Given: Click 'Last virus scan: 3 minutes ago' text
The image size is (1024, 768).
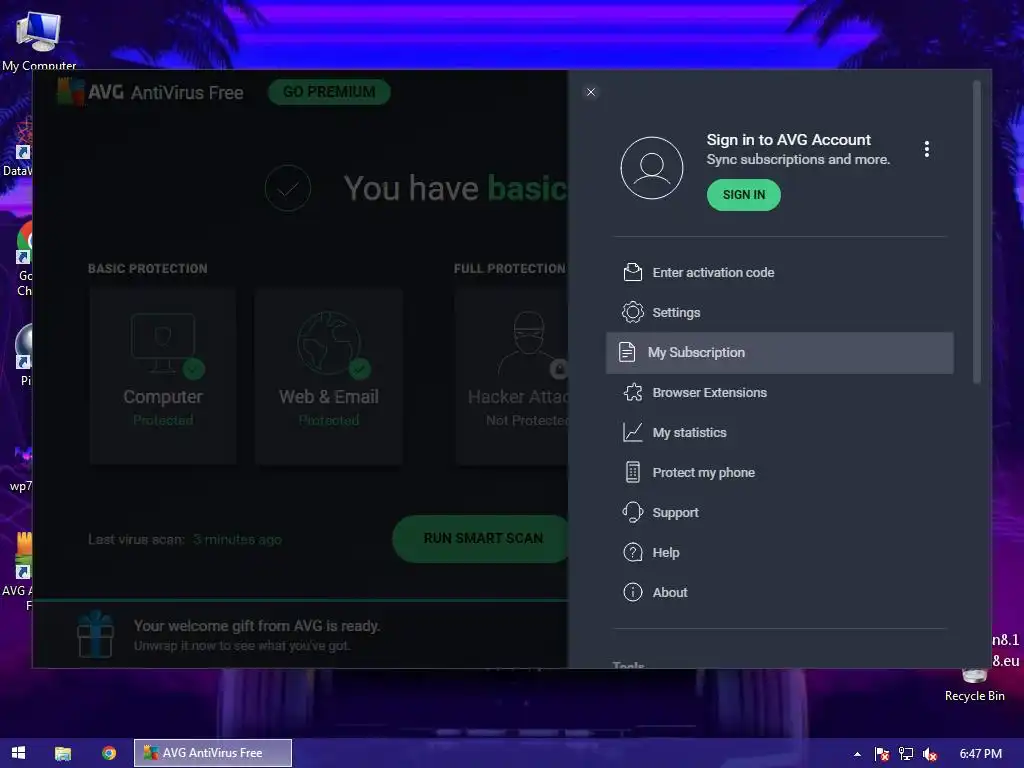Looking at the screenshot, I should tap(185, 539).
